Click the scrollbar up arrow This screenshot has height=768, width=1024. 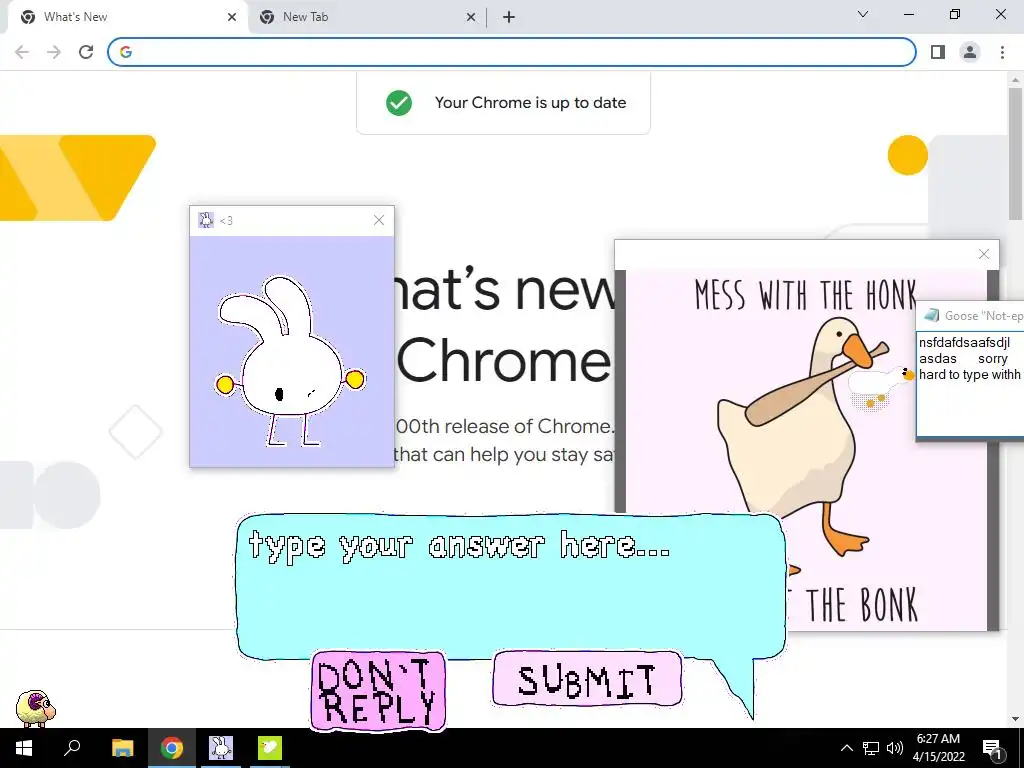tap(1016, 78)
